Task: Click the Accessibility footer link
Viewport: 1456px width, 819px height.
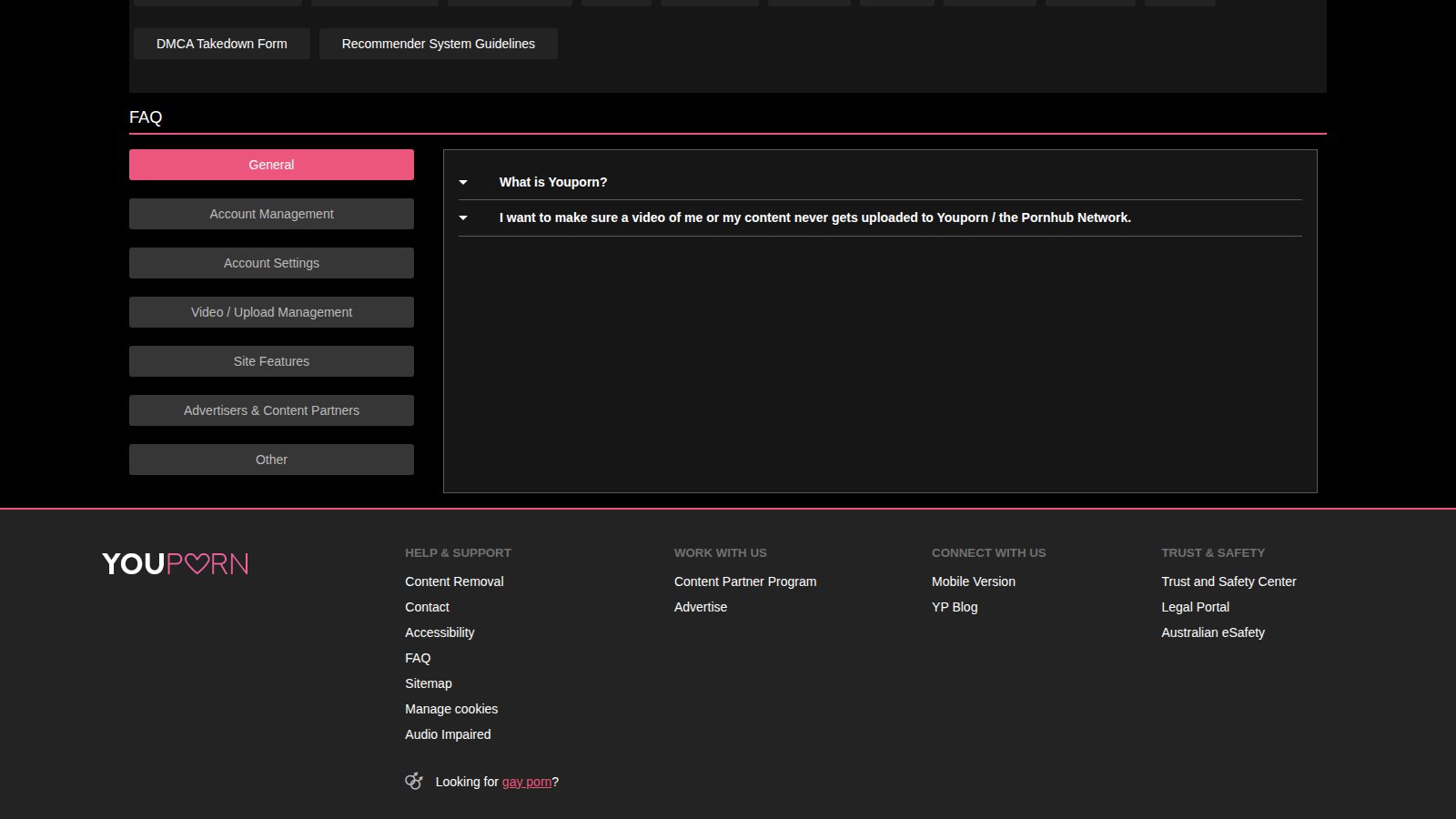Action: click(440, 632)
